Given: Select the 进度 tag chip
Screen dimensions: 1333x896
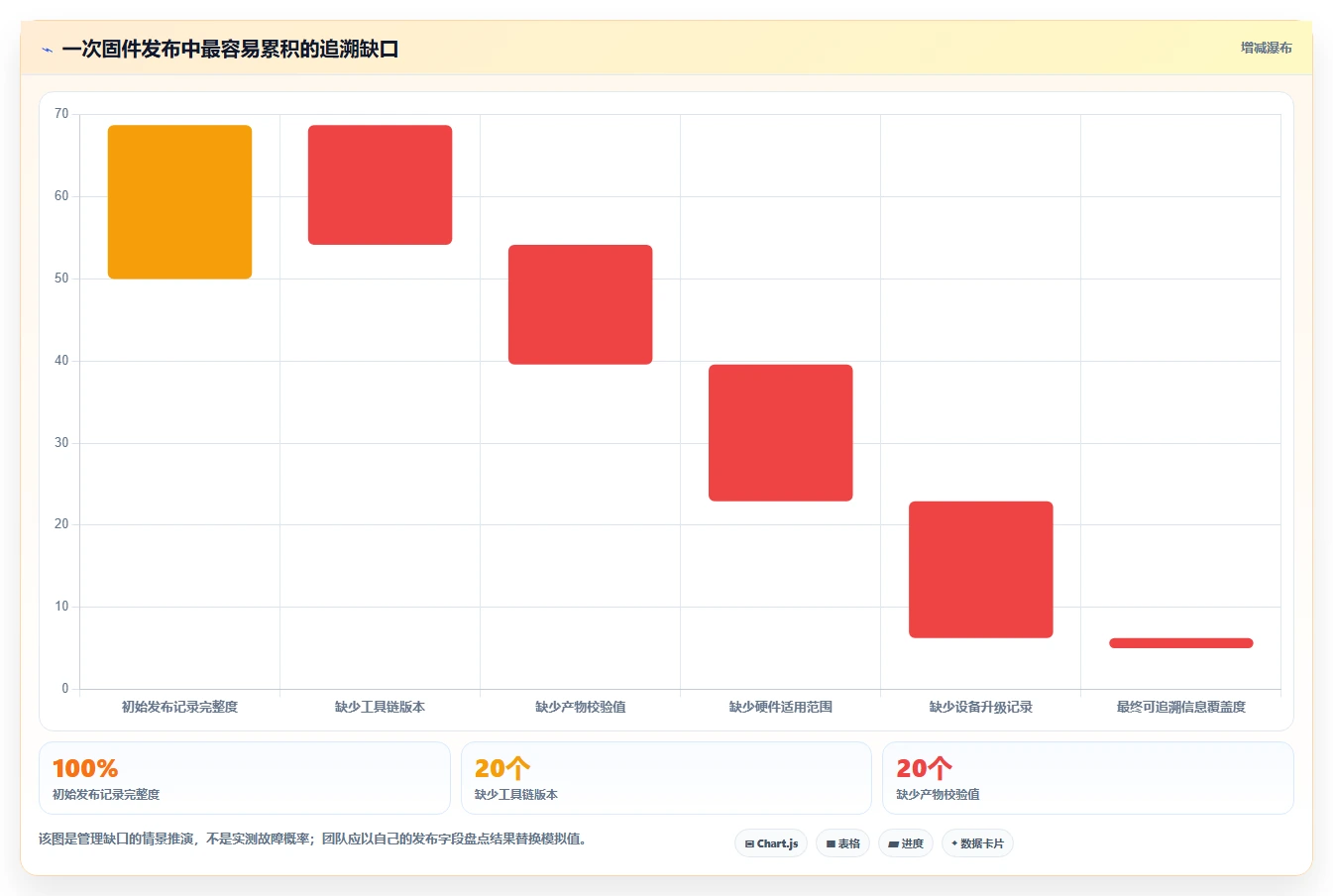Looking at the screenshot, I should click(x=906, y=843).
